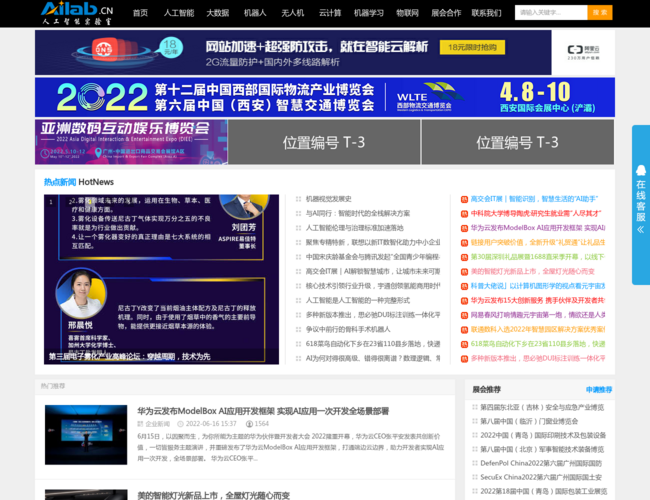
Task: Open 华为云发布ModelBox AI应用开发框架 article title
Action: coord(263,411)
